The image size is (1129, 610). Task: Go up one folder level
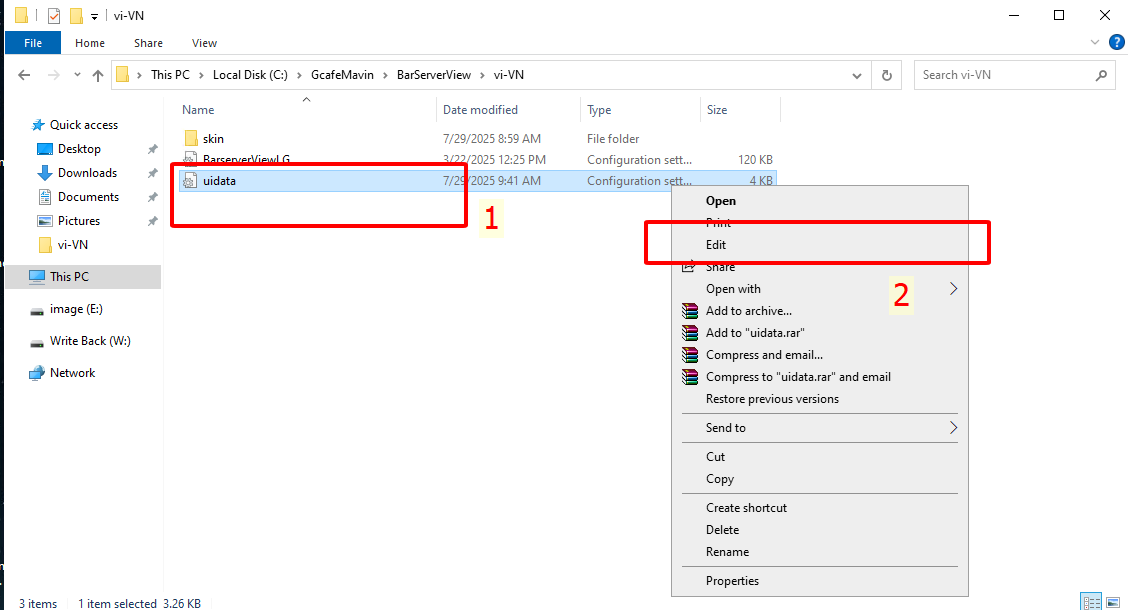(x=98, y=75)
